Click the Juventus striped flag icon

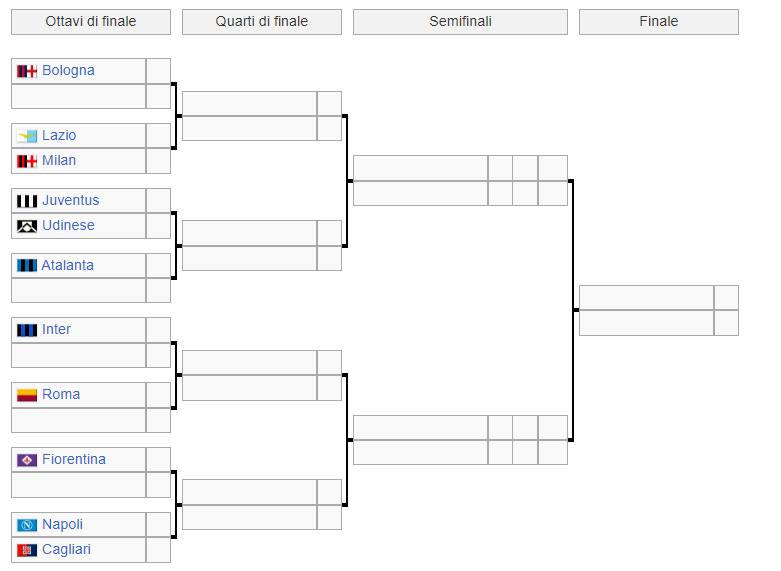(x=27, y=201)
